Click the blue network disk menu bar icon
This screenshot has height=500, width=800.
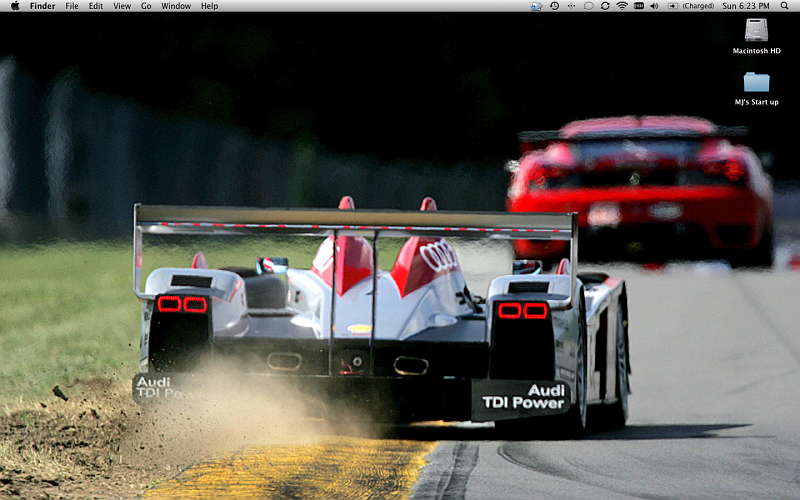[x=536, y=6]
